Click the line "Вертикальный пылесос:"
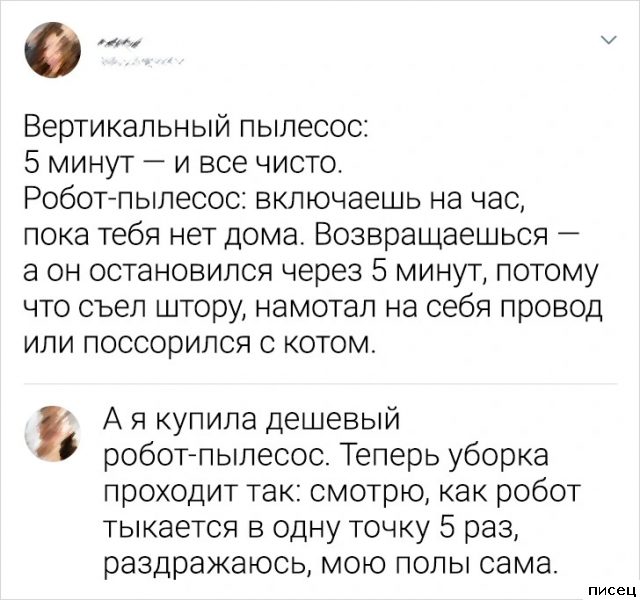640x600 pixels. 197,128
